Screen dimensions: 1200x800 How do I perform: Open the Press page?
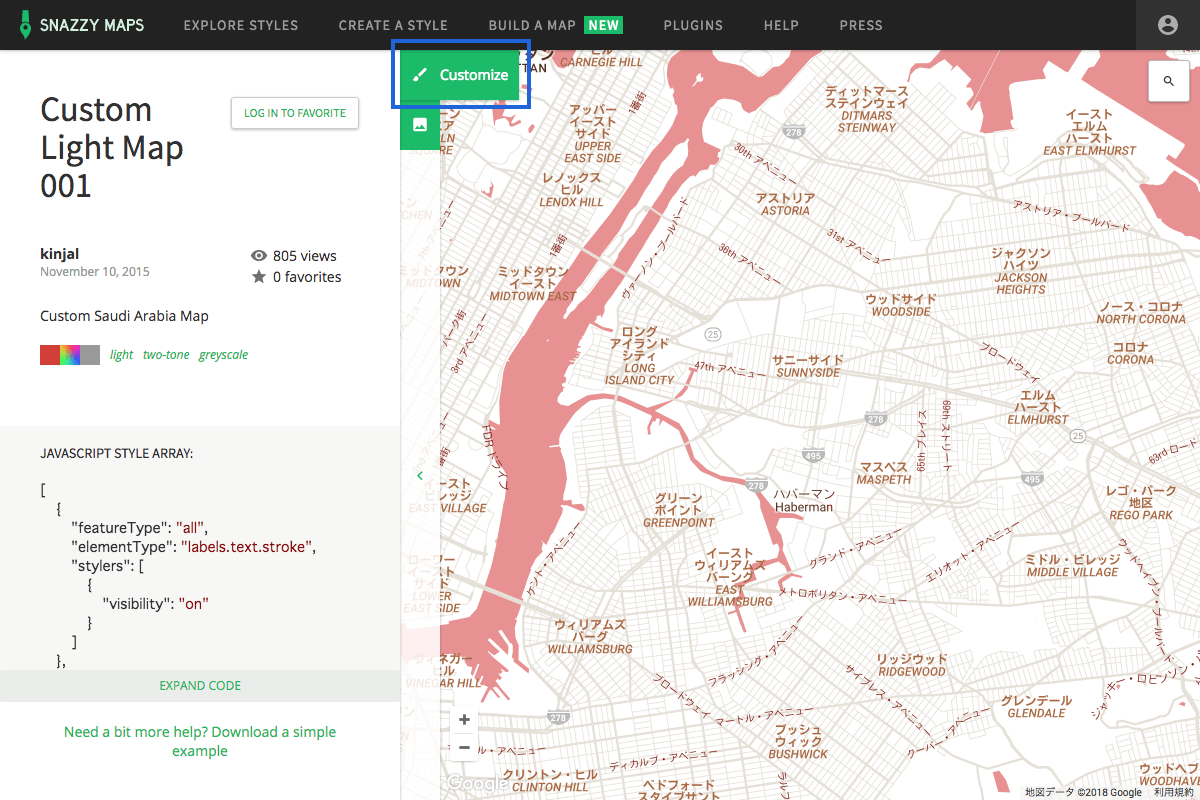861,25
